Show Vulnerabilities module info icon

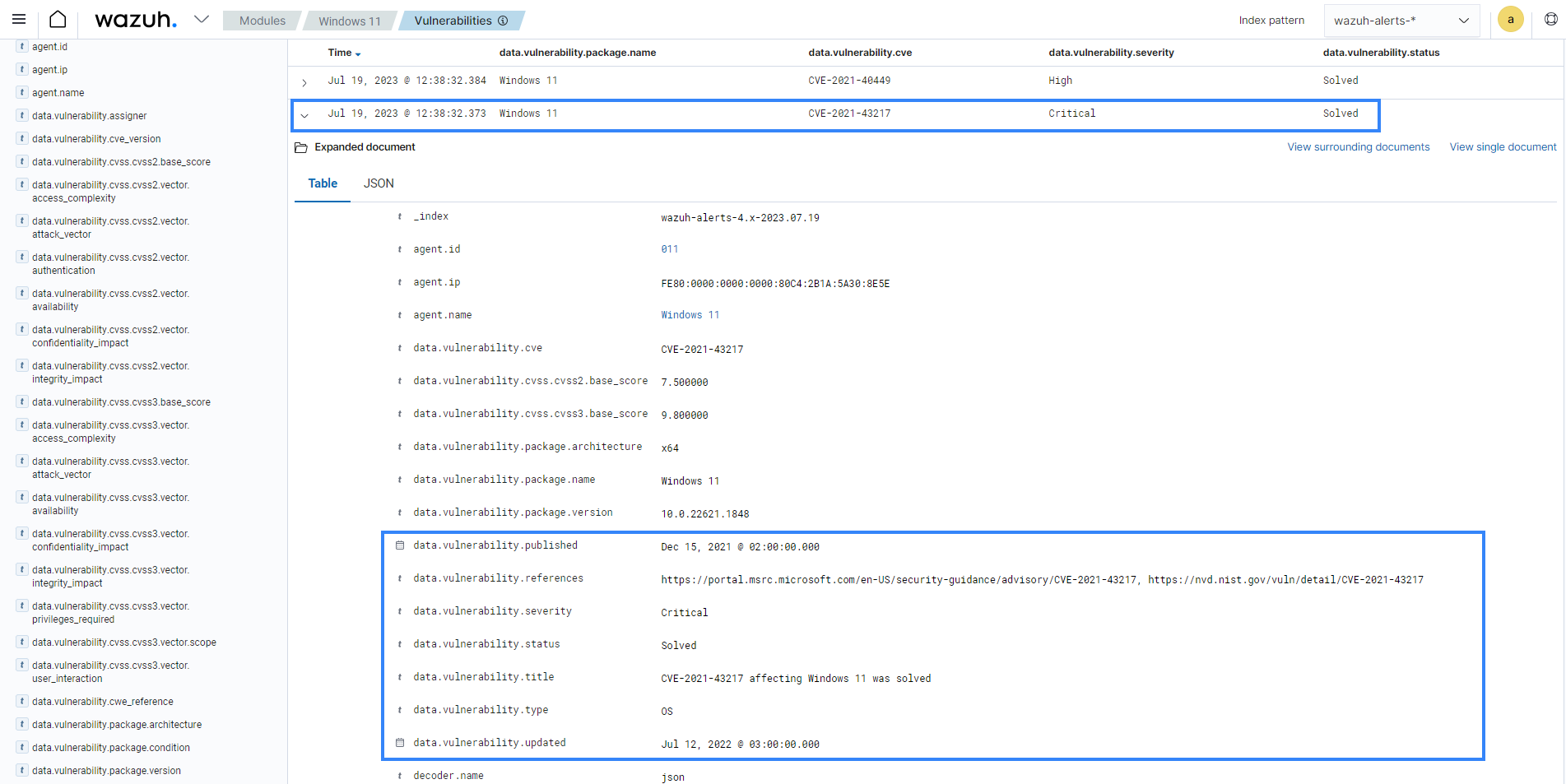click(503, 21)
